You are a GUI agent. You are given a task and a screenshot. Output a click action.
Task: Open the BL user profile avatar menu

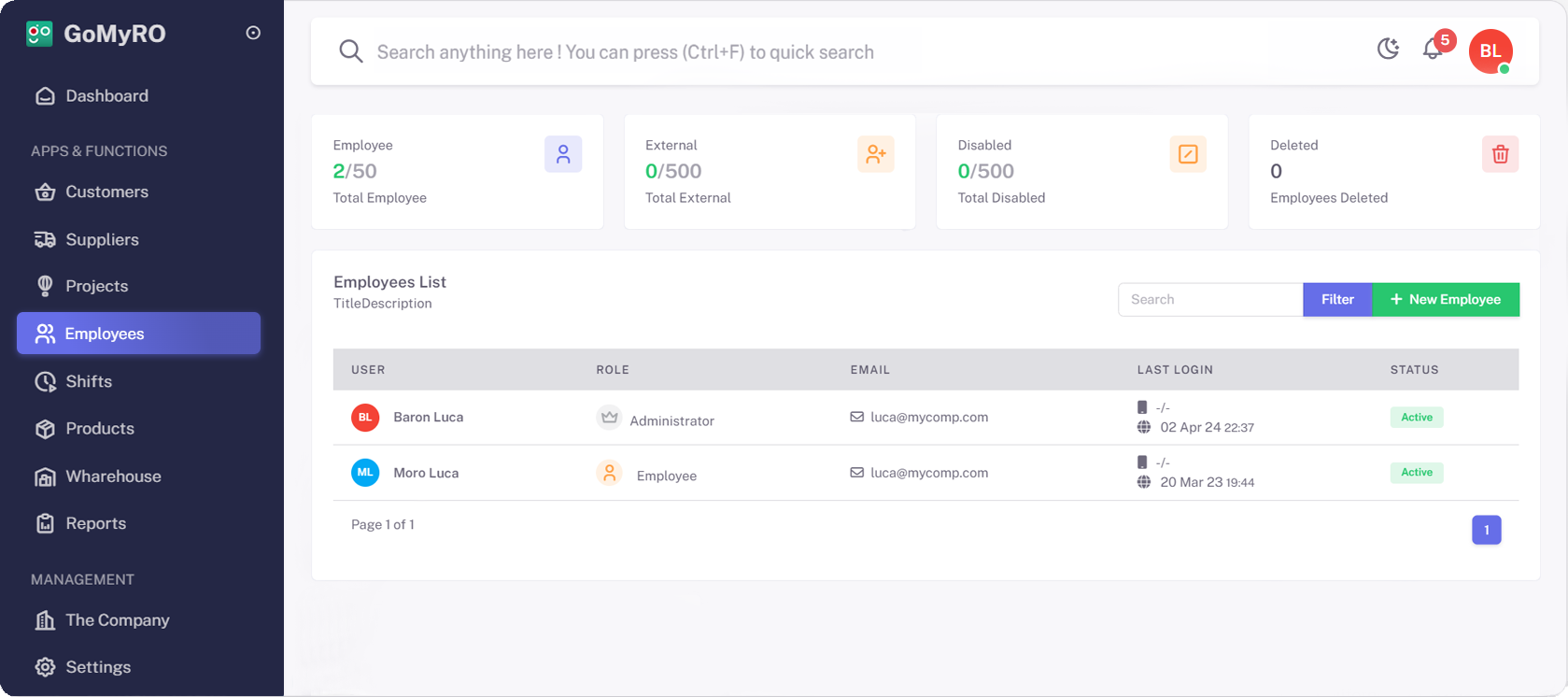tap(1490, 51)
